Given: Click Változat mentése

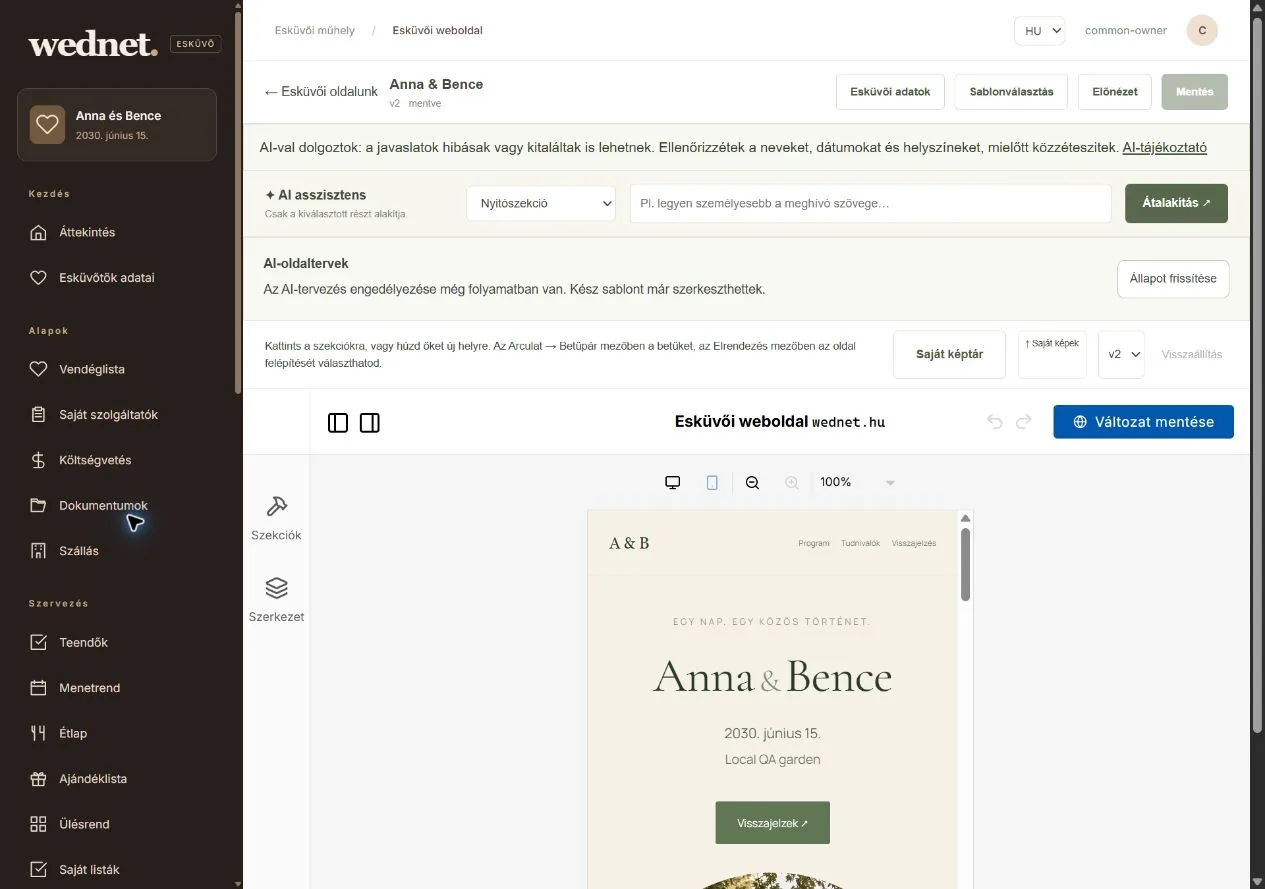Looking at the screenshot, I should (1143, 422).
